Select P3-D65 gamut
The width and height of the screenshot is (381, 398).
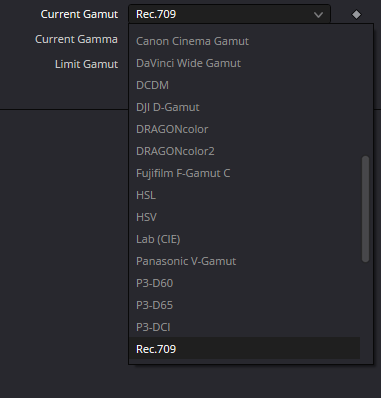[244, 305]
